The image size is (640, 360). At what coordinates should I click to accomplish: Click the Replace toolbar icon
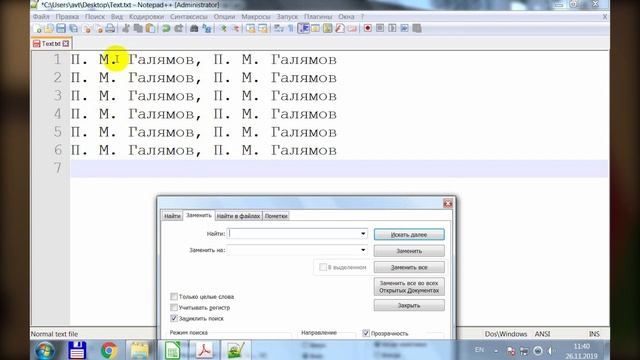pyautogui.click(x=207, y=29)
